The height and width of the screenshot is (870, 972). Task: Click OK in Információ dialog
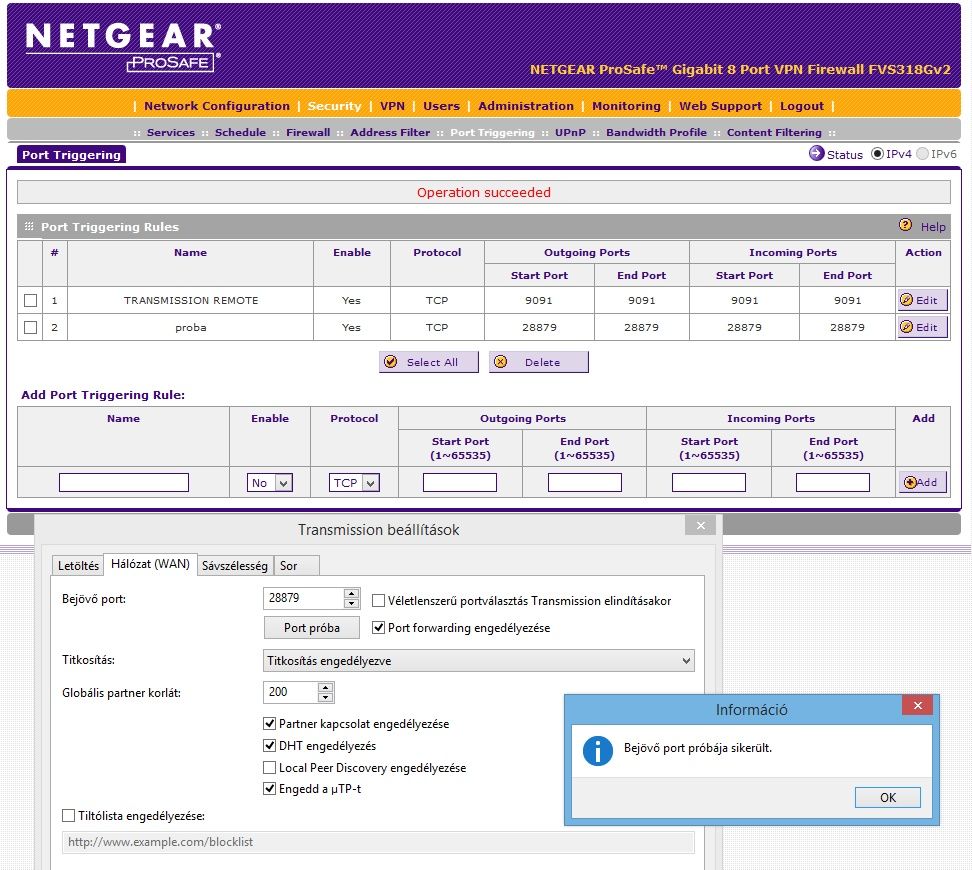click(x=887, y=797)
